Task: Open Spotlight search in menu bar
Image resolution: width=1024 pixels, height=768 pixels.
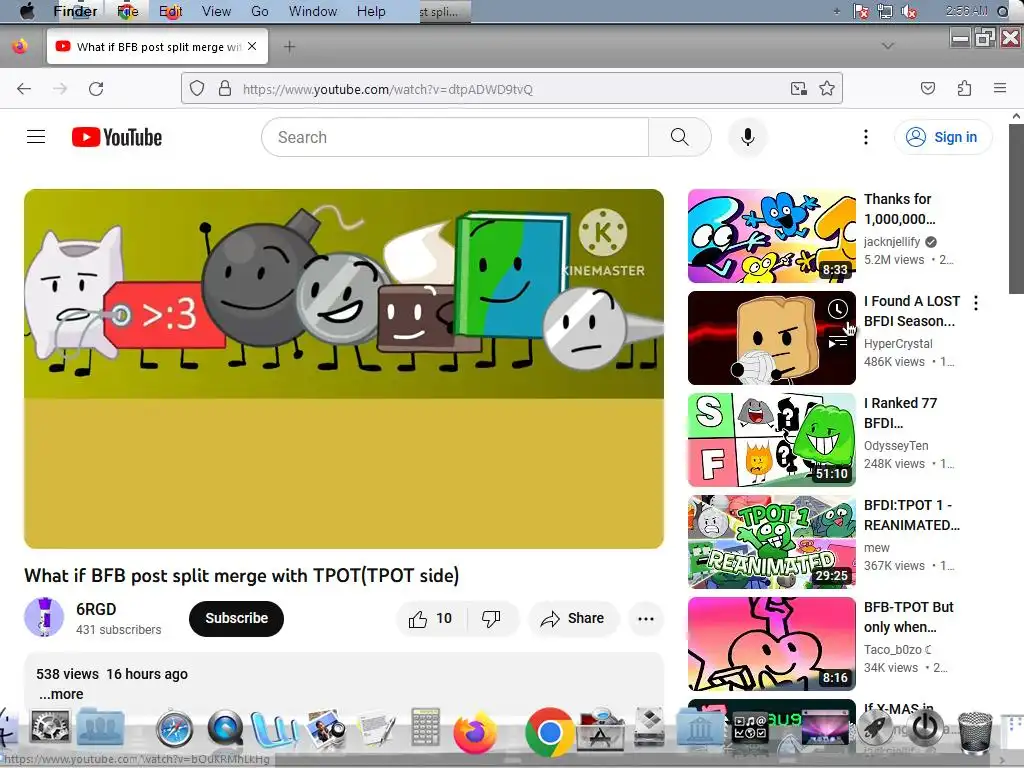Action: [x=1003, y=11]
